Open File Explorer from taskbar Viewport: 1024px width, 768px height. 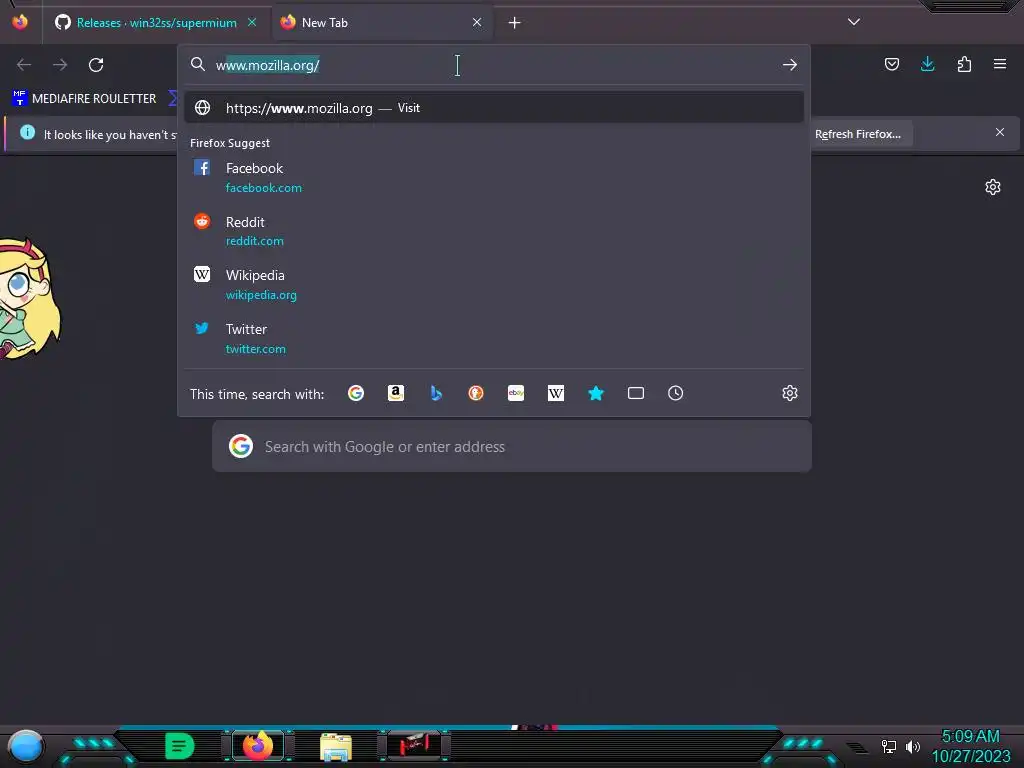tap(336, 746)
